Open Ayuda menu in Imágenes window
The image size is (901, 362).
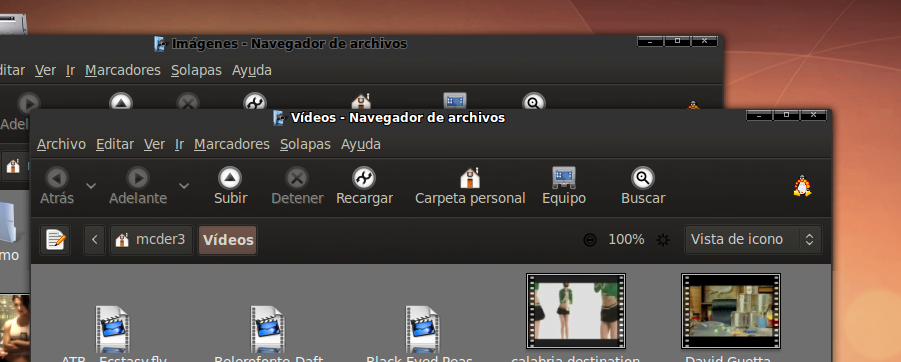(252, 71)
